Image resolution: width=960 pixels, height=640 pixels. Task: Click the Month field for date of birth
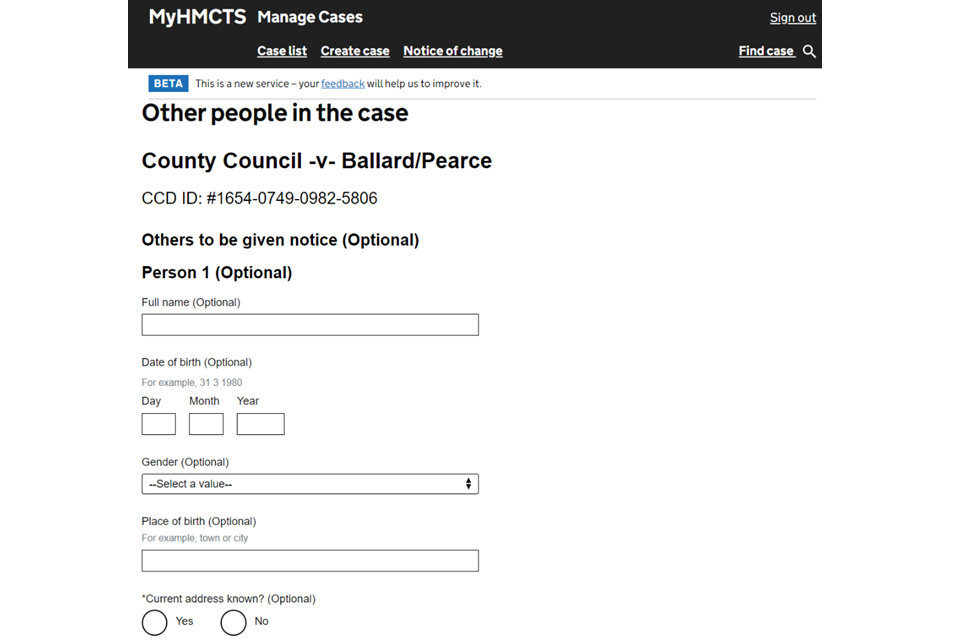206,424
